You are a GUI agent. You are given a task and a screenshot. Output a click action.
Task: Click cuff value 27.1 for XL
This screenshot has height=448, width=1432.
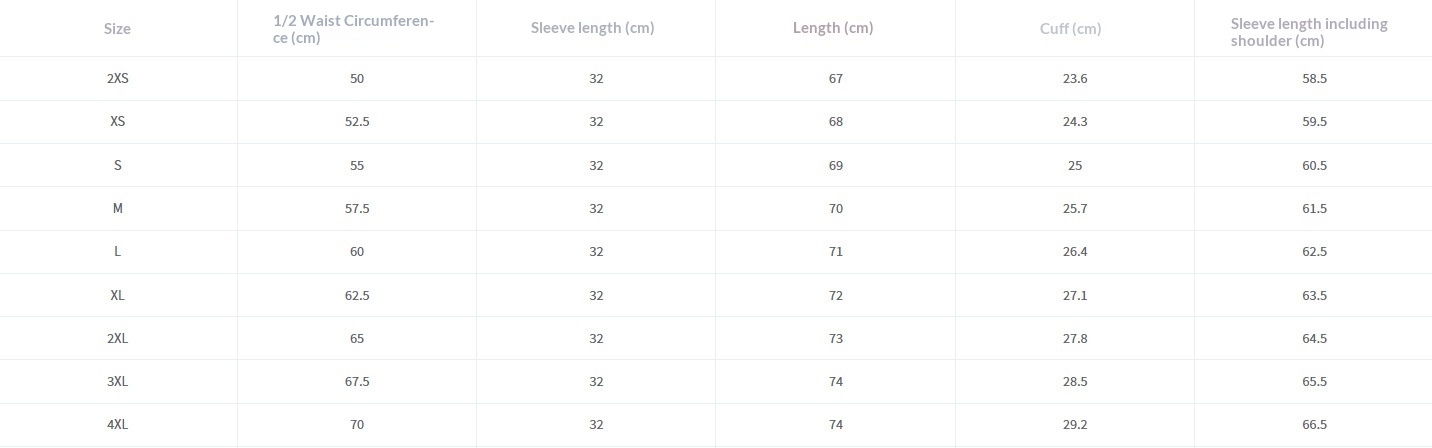(x=1075, y=296)
